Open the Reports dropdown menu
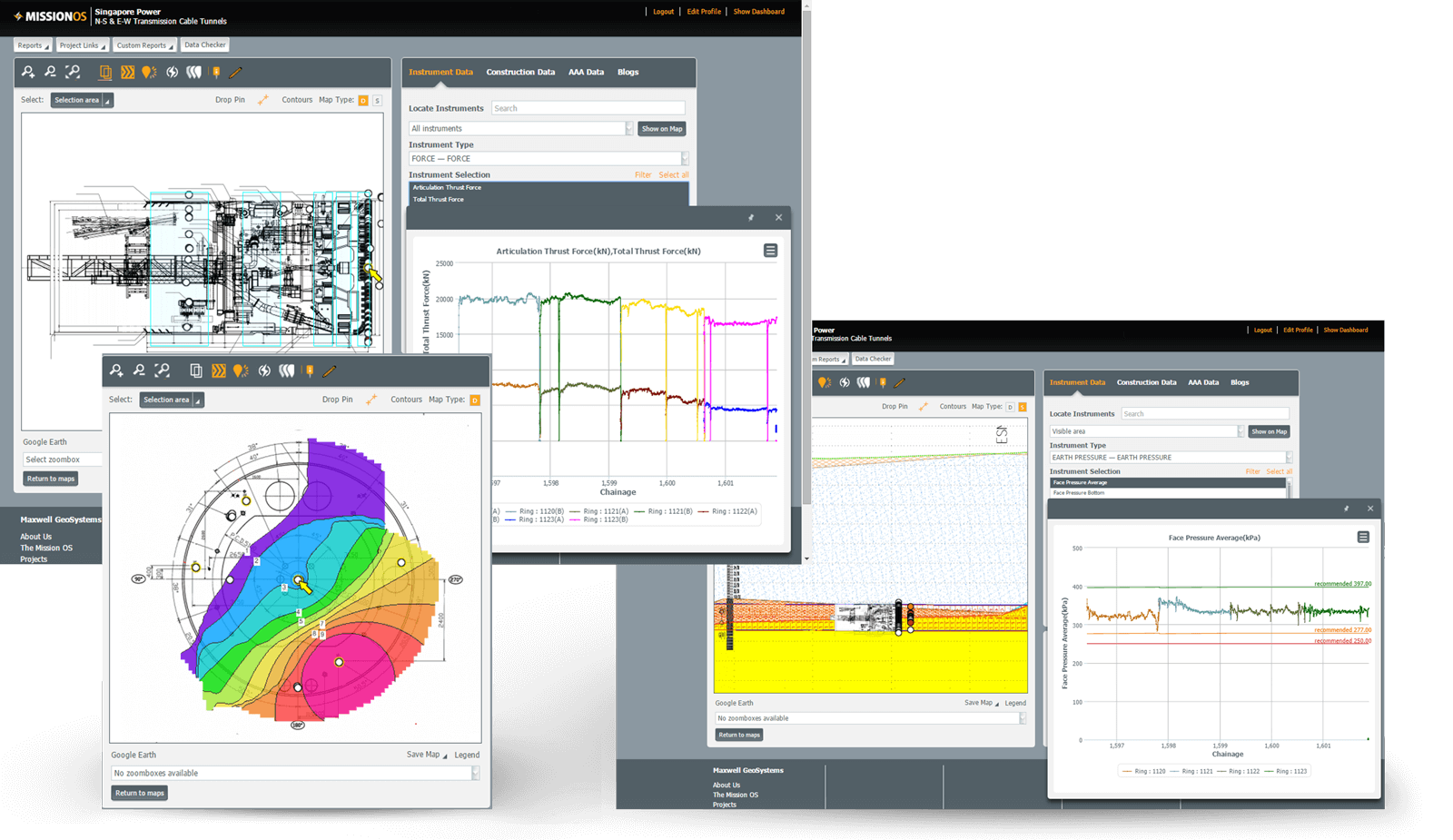Viewport: 1453px width, 840px height. 33,45
